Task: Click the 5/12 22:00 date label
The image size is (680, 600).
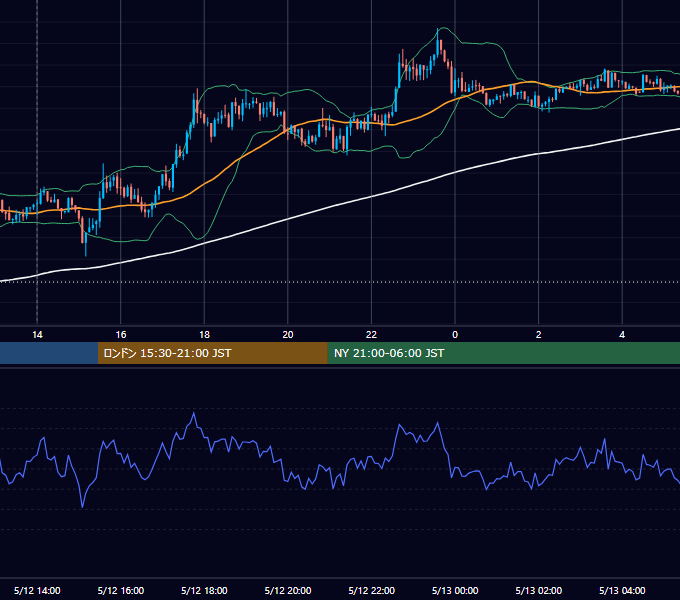Action: [x=372, y=590]
